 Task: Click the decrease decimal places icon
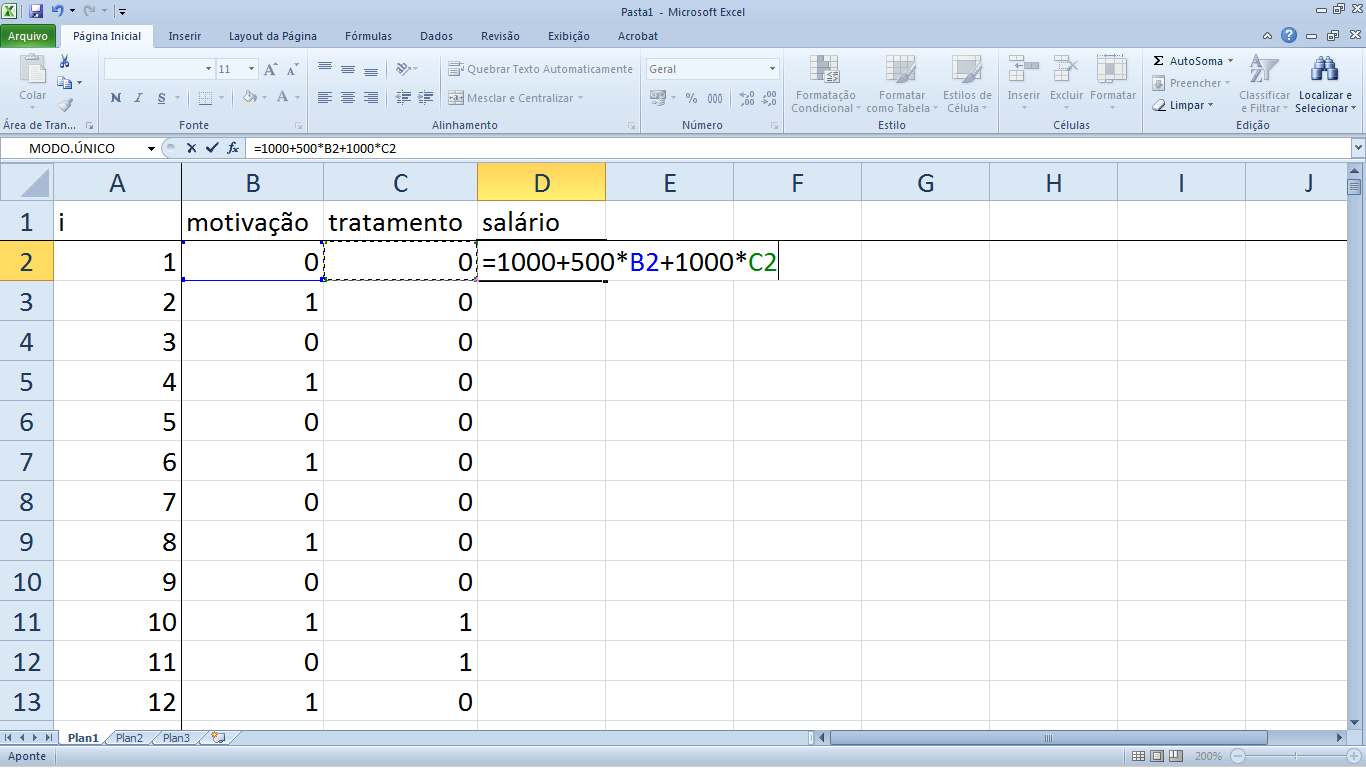769,98
